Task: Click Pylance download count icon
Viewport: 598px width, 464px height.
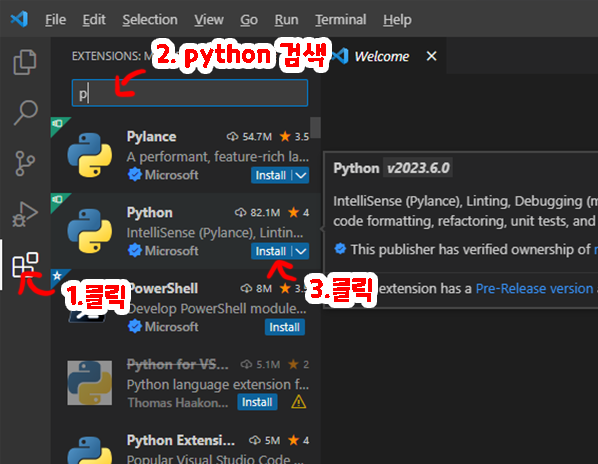Action: [232, 136]
